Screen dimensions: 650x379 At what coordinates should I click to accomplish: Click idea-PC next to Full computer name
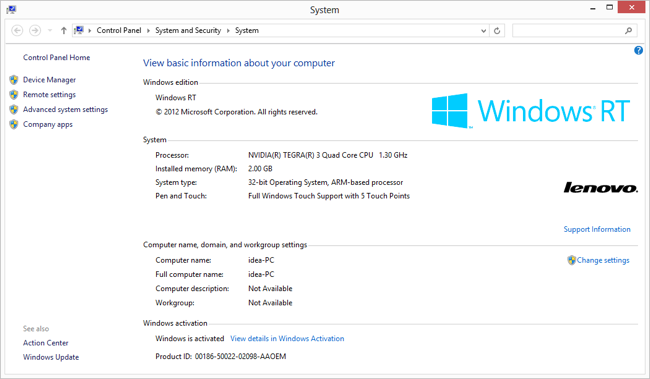(x=261, y=275)
